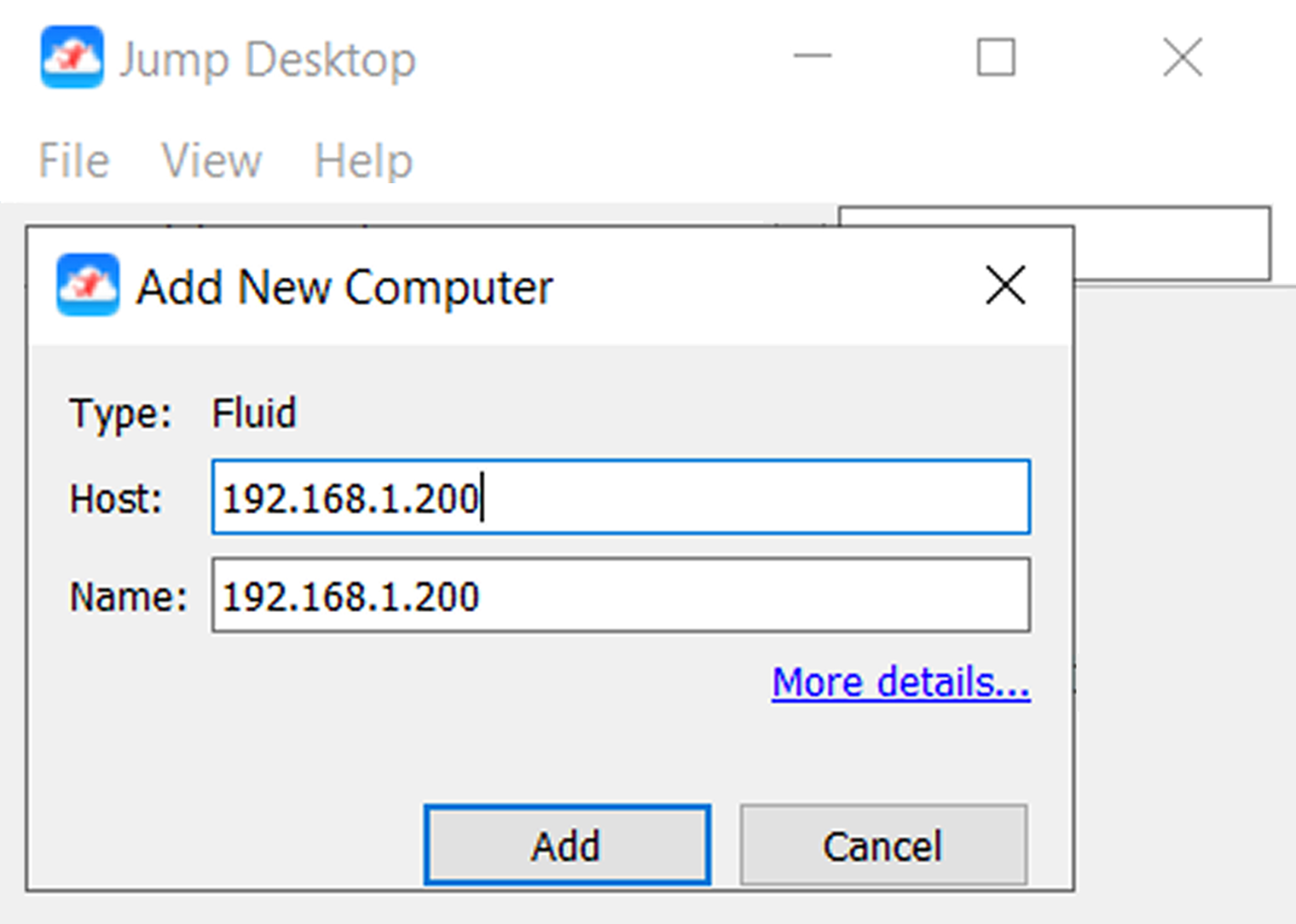Viewport: 1296px width, 924px height.
Task: Click the Add button
Action: point(567,846)
